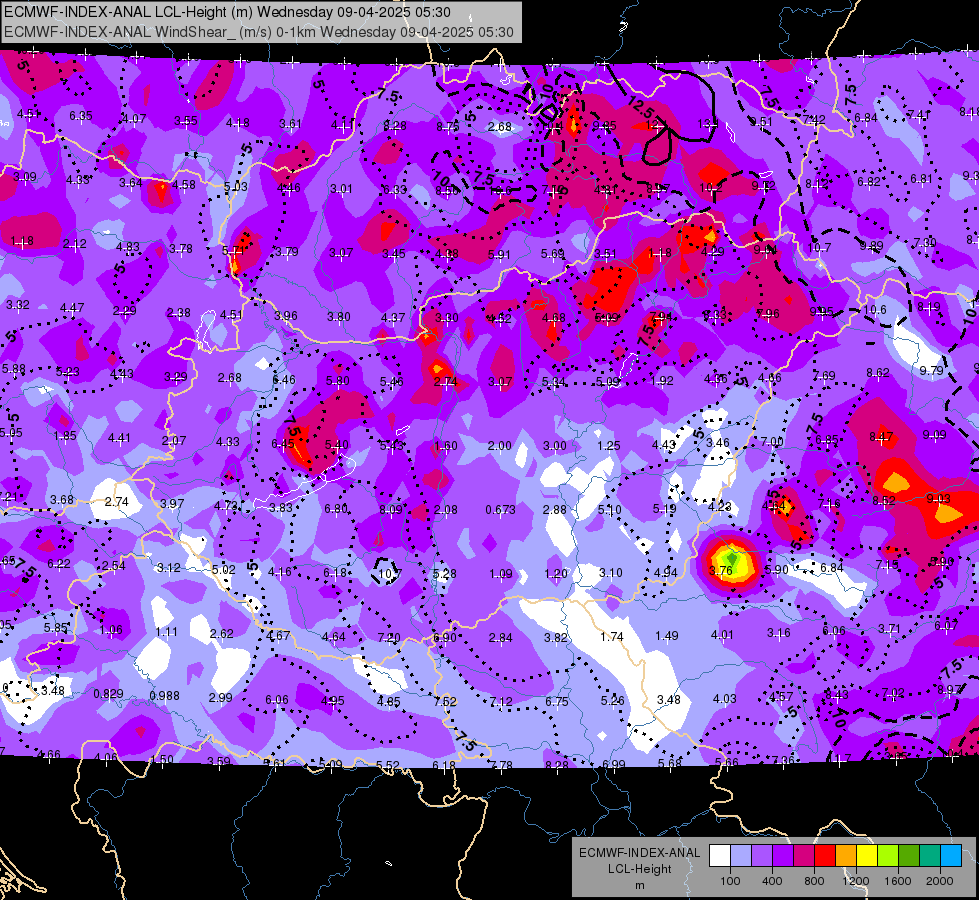
Task: Click the wind shear value '0.673'
Action: click(500, 510)
